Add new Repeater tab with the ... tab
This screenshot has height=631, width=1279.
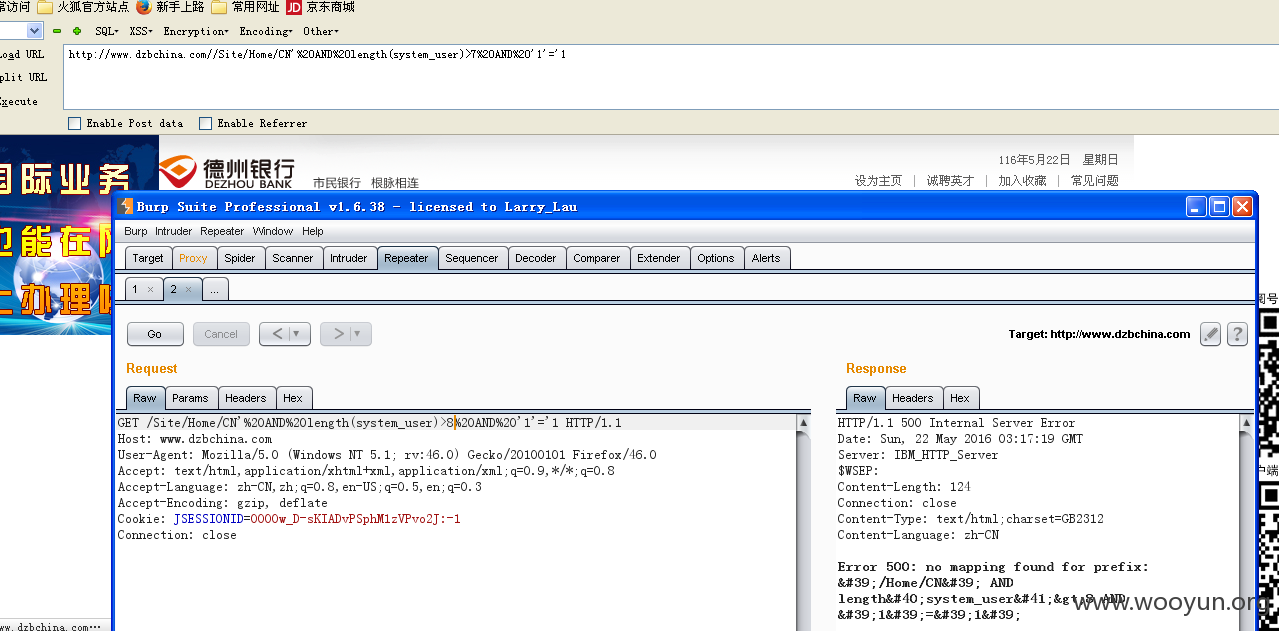coord(215,289)
